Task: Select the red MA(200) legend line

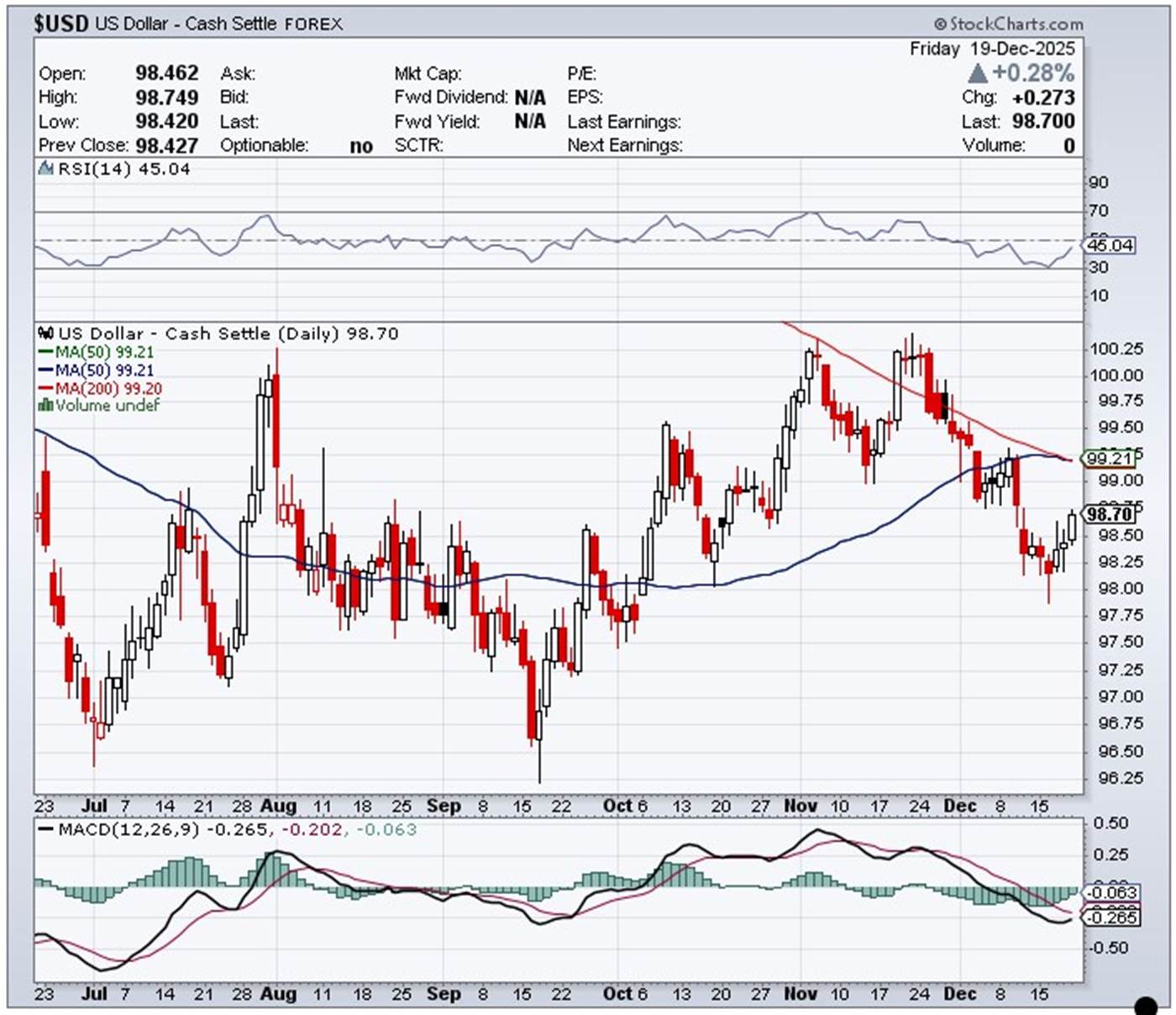Action: [46, 389]
